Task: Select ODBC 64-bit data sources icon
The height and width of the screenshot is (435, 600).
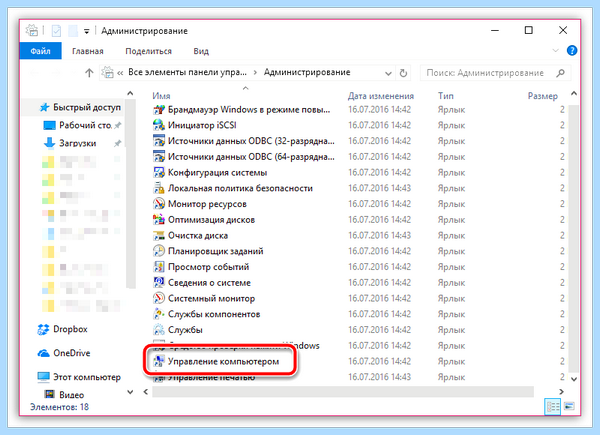Action: point(159,157)
